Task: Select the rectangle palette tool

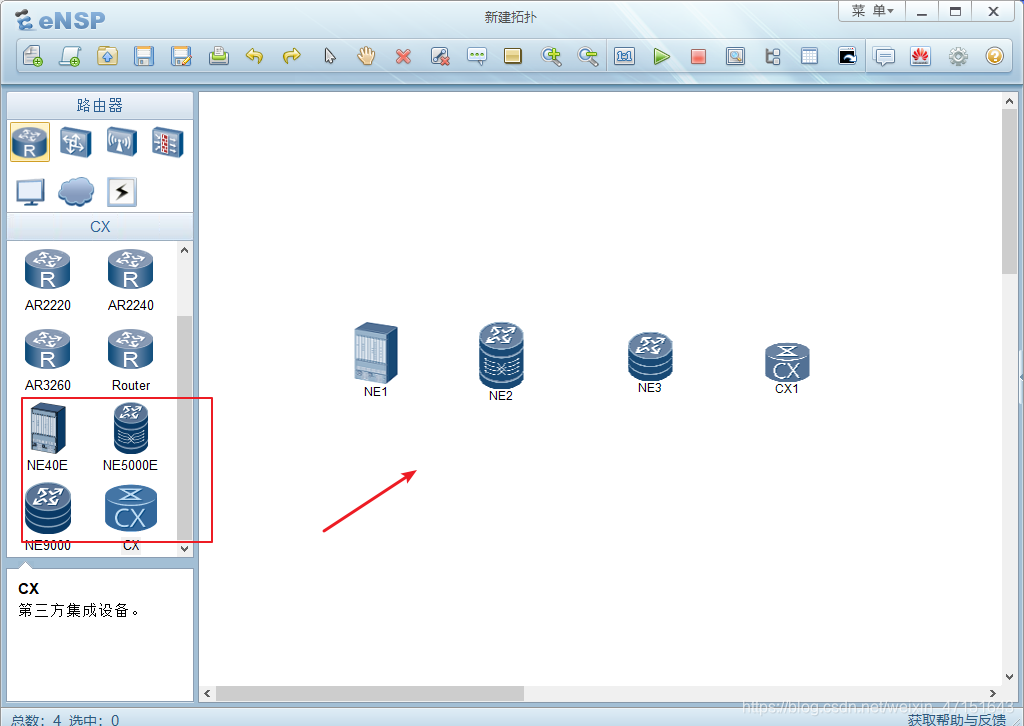Action: (x=513, y=56)
